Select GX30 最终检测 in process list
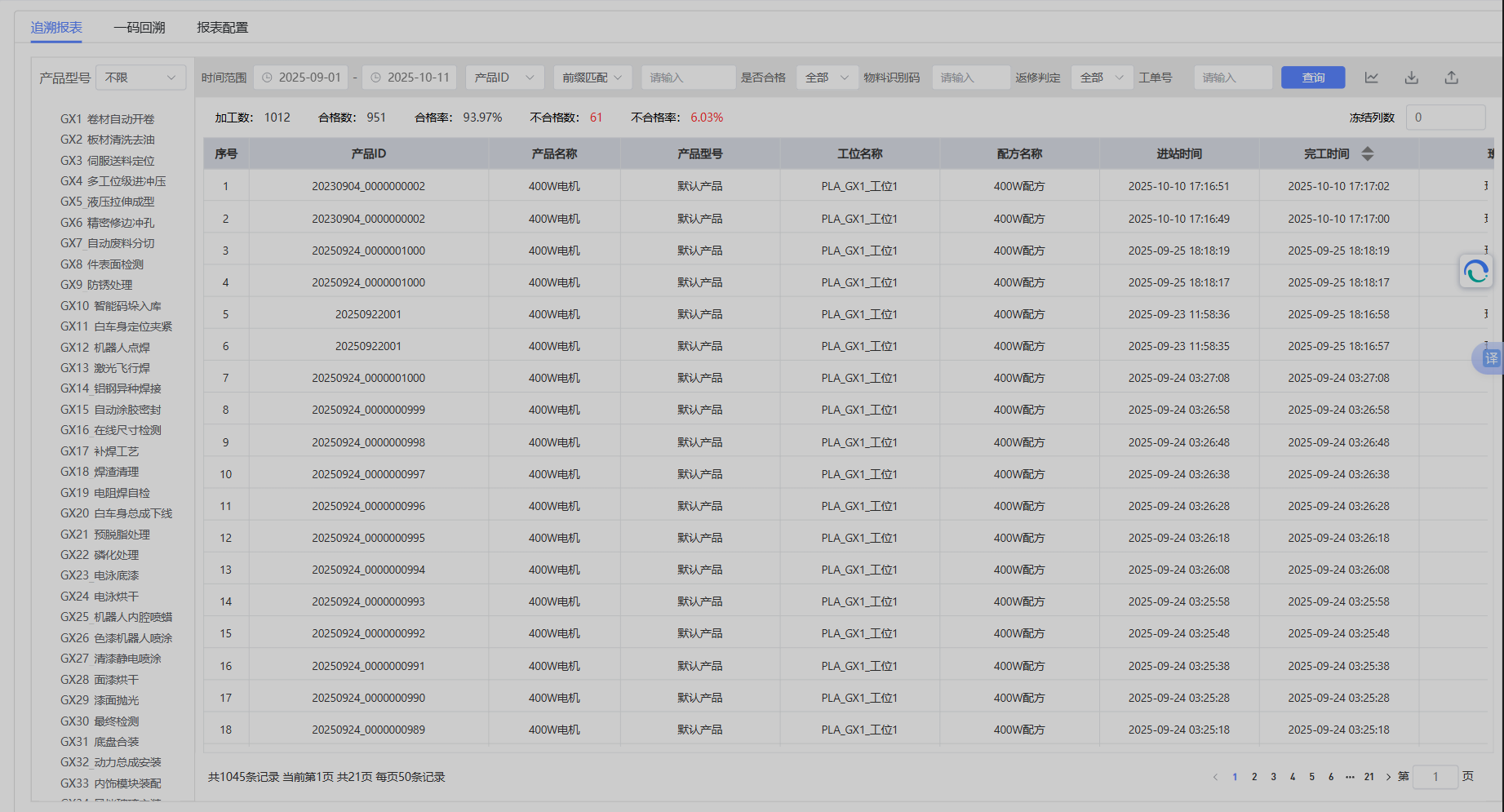The width and height of the screenshot is (1504, 812). point(100,721)
